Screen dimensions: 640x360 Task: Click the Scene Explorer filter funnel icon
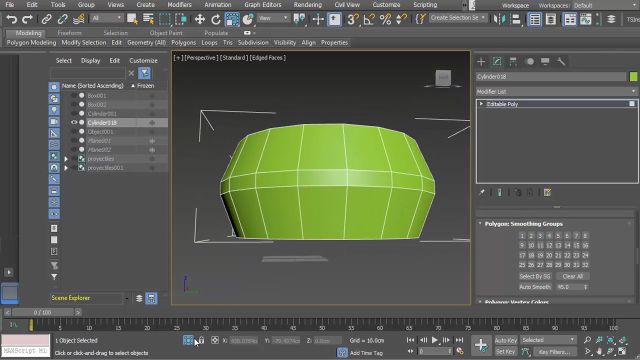[144, 73]
